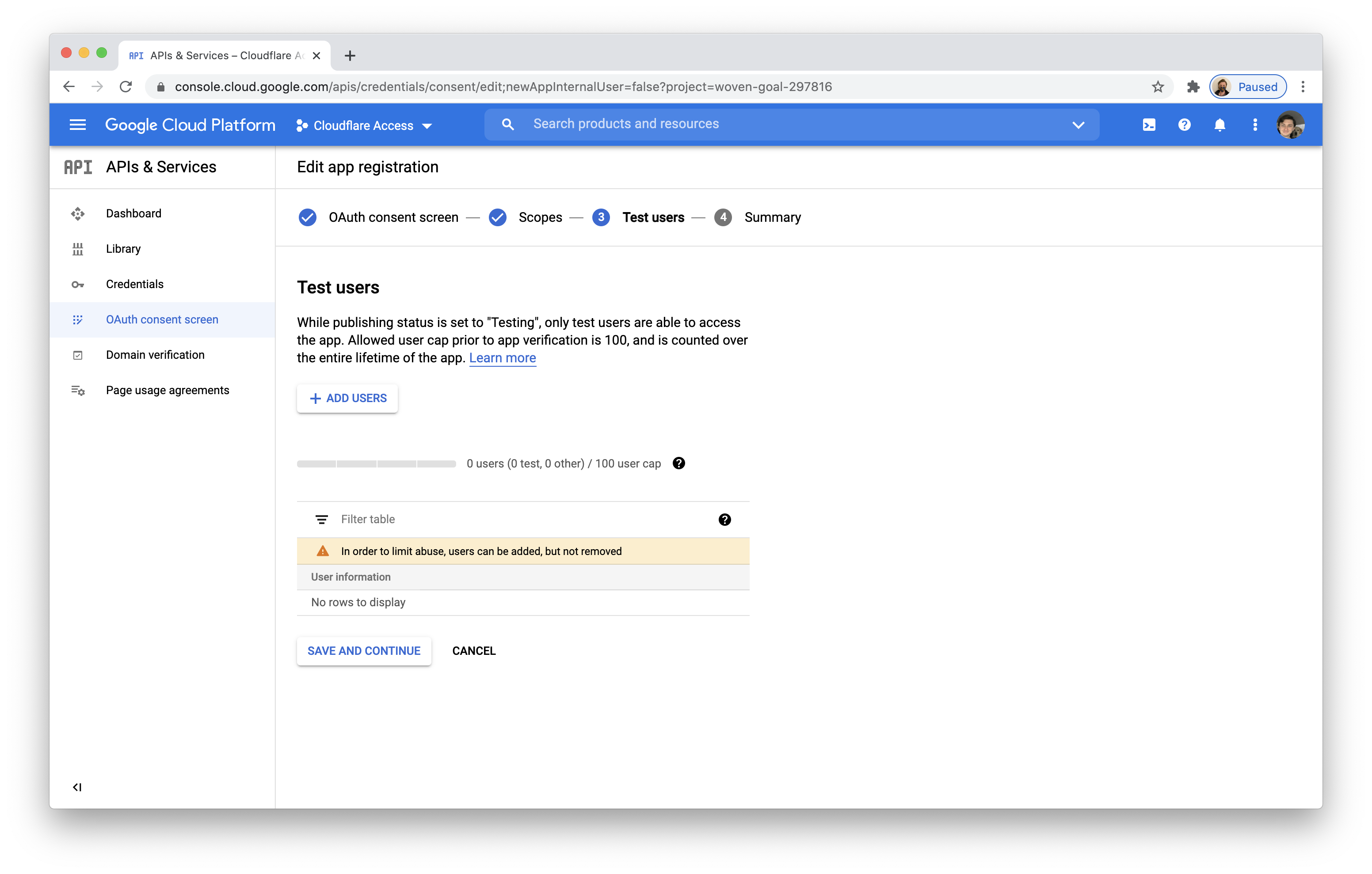The width and height of the screenshot is (1372, 874).
Task: Click the Filter table help icon
Action: click(724, 519)
